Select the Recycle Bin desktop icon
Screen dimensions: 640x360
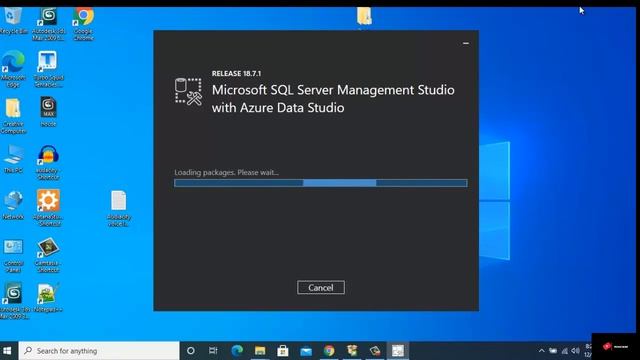(13, 21)
